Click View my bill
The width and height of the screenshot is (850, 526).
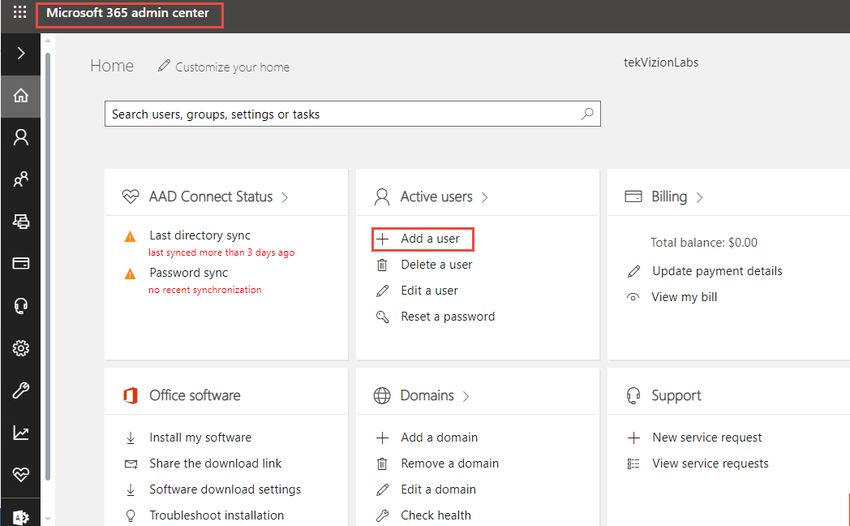pyautogui.click(x=684, y=297)
